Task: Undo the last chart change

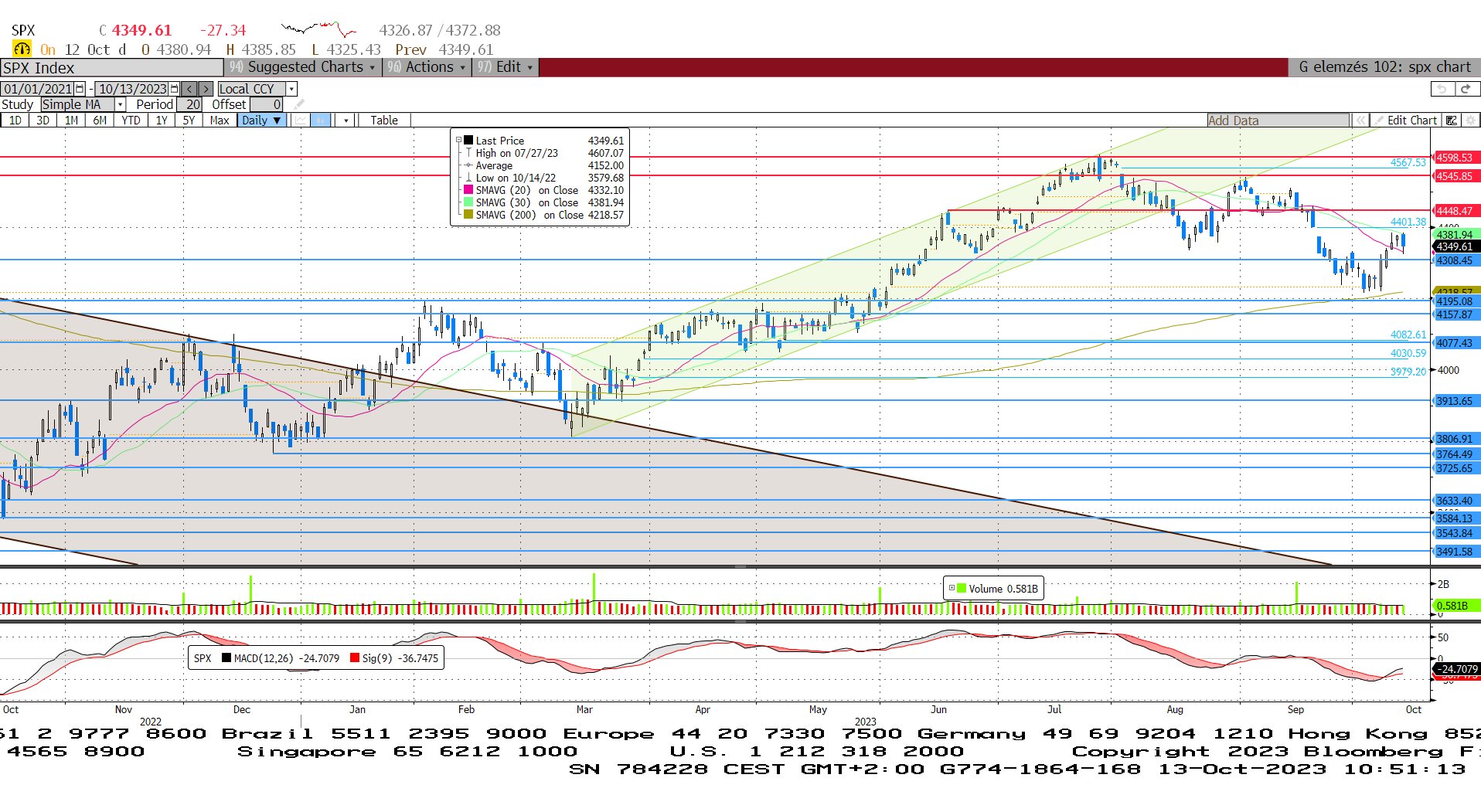Action: (1442, 89)
